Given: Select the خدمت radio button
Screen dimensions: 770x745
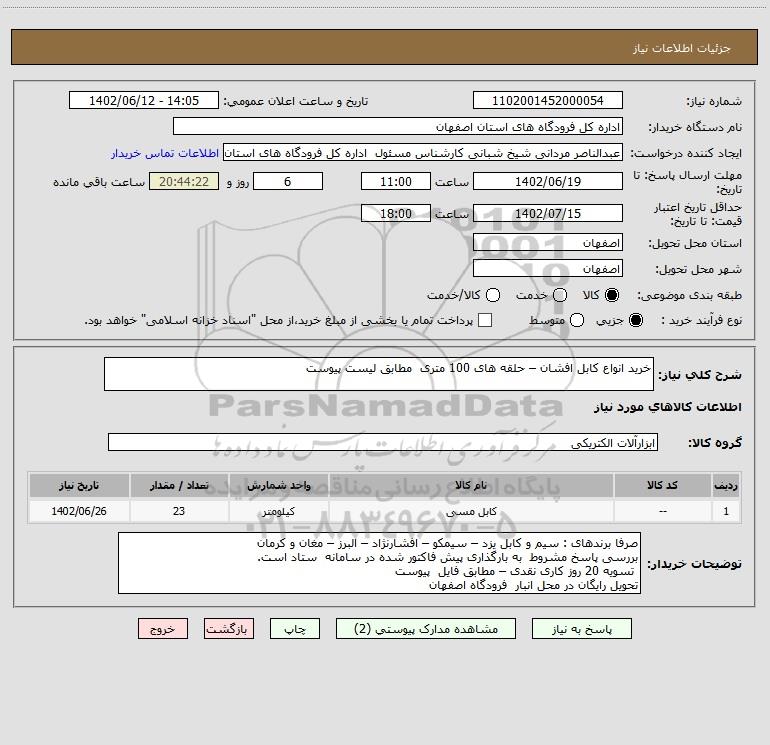Looking at the screenshot, I should [x=560, y=295].
